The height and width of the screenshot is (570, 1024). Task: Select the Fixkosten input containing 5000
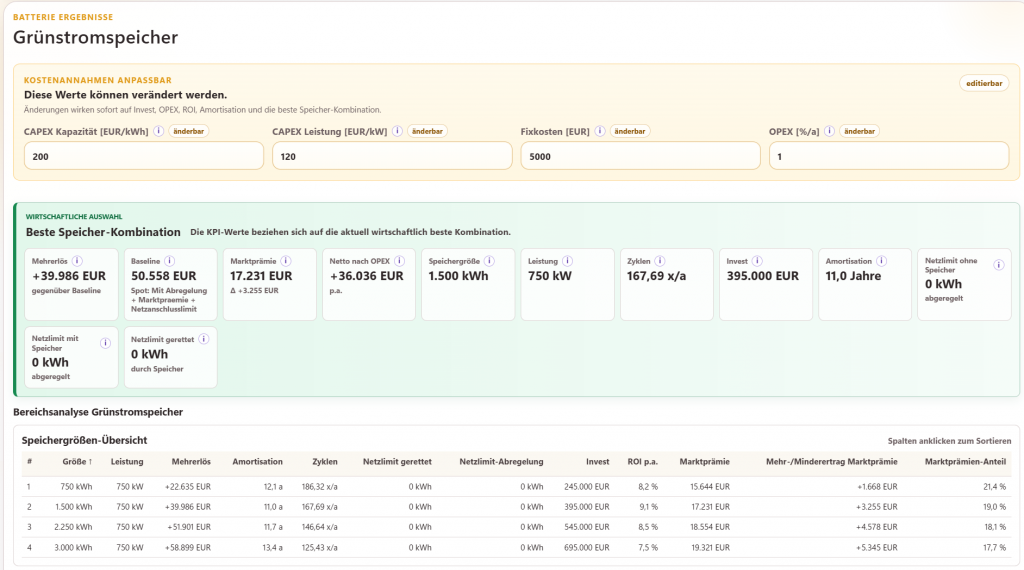[x=640, y=157]
